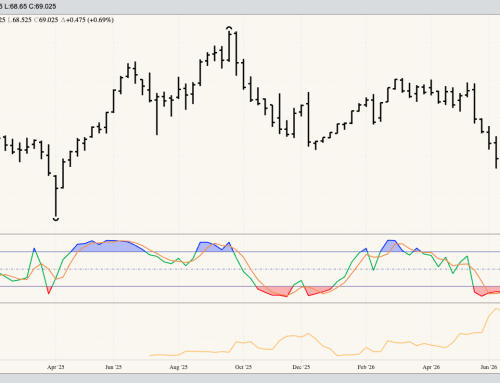
Task: Click the Feb '26 date axis label
Action: click(366, 367)
